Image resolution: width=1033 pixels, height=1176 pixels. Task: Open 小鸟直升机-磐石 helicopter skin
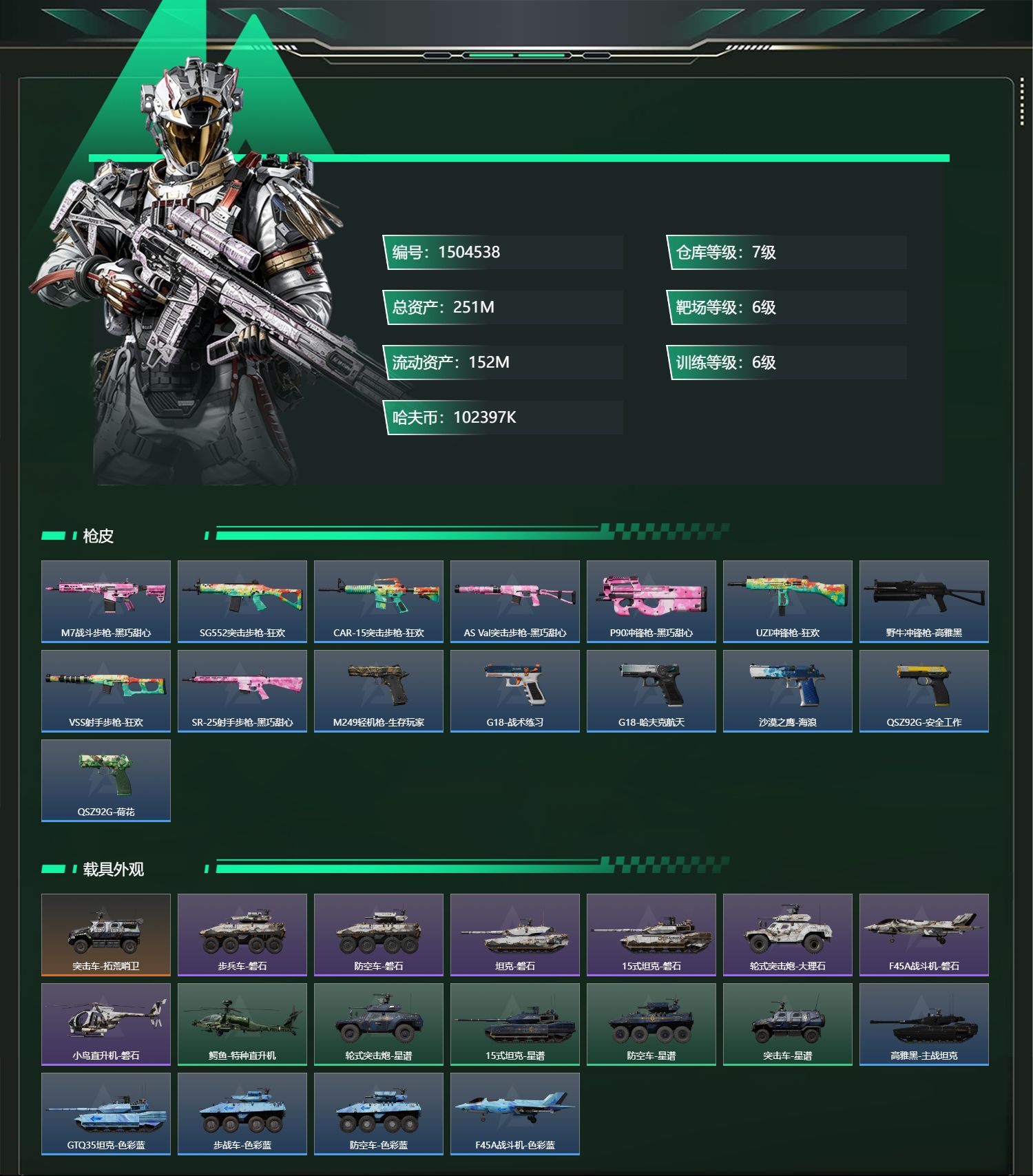[x=106, y=1025]
